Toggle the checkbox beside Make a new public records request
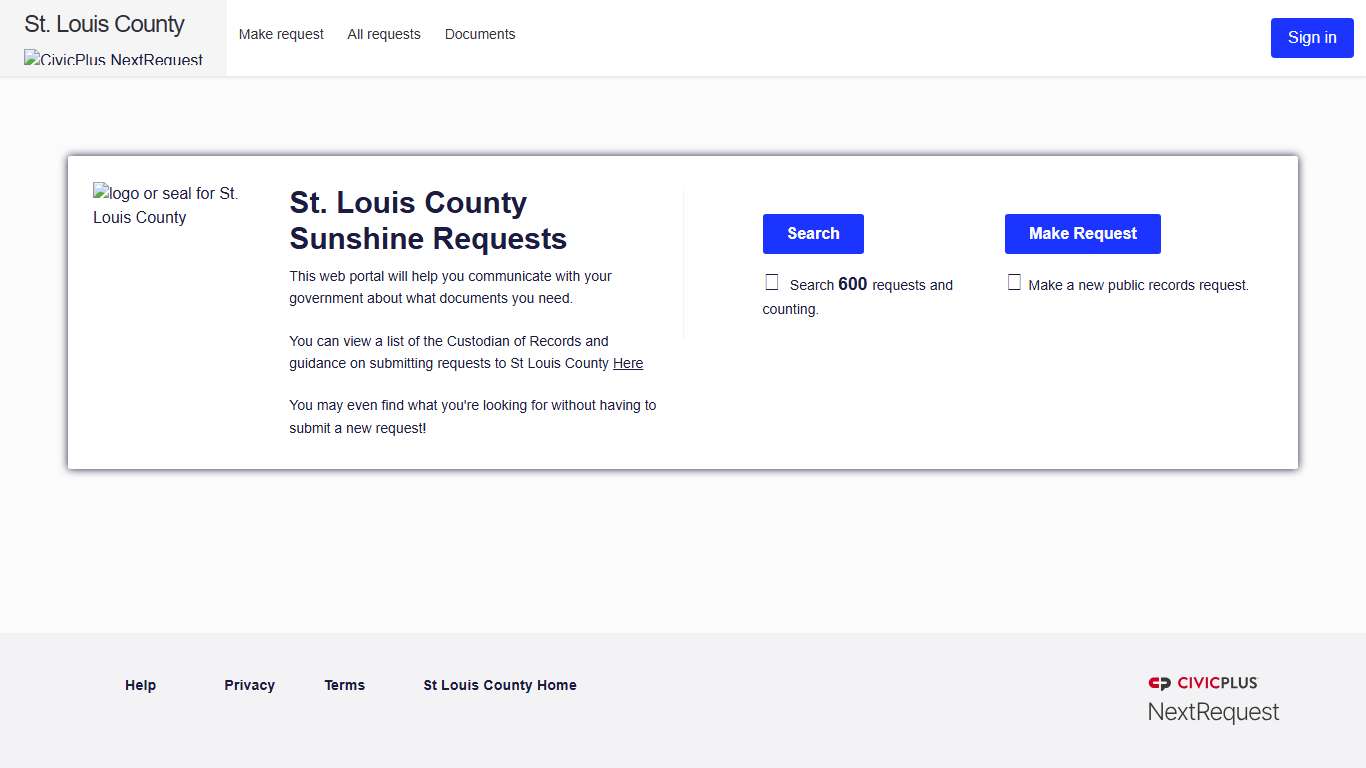Screen dimensions: 1366x768 coord(1014,281)
